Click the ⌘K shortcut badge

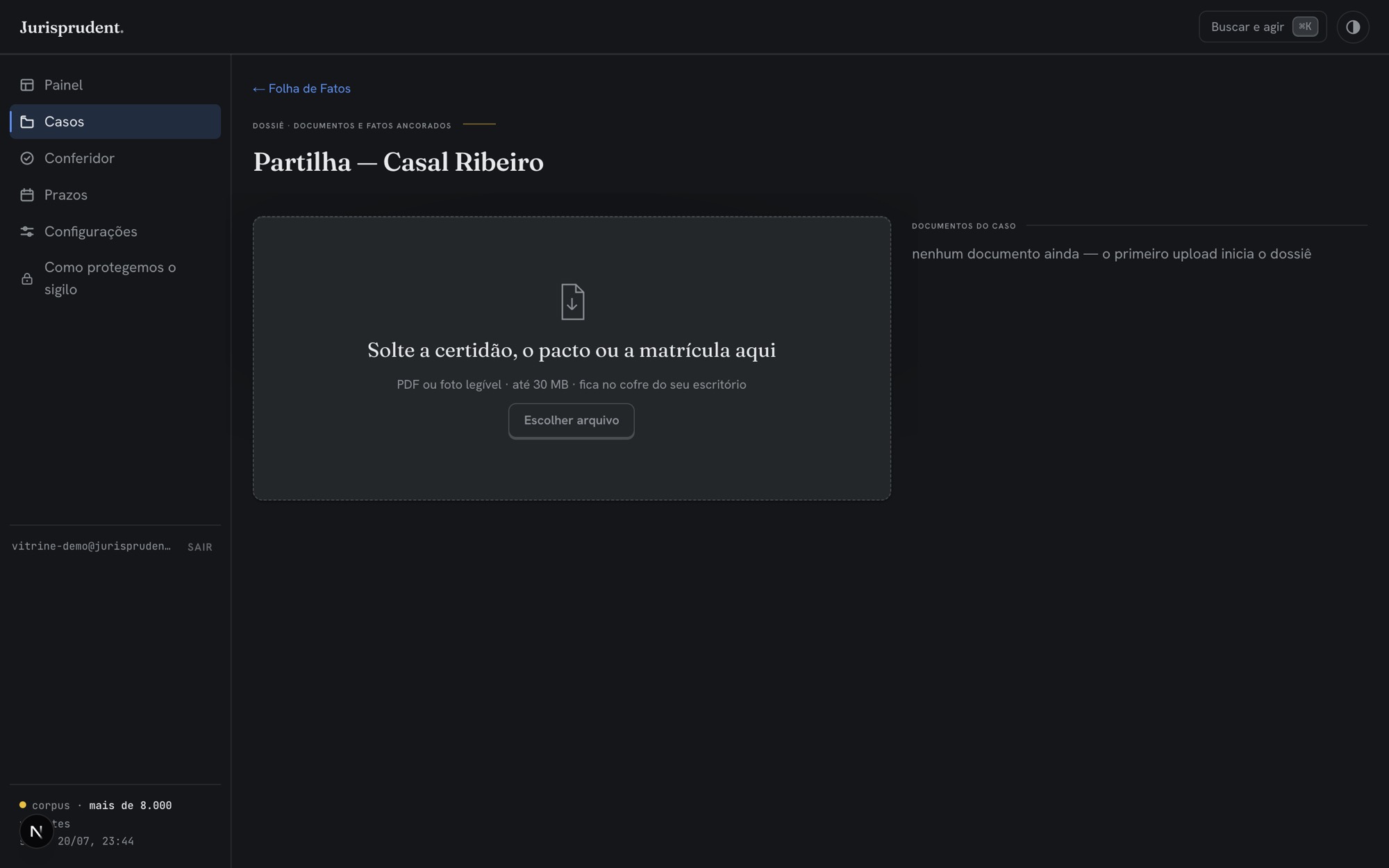coord(1305,27)
